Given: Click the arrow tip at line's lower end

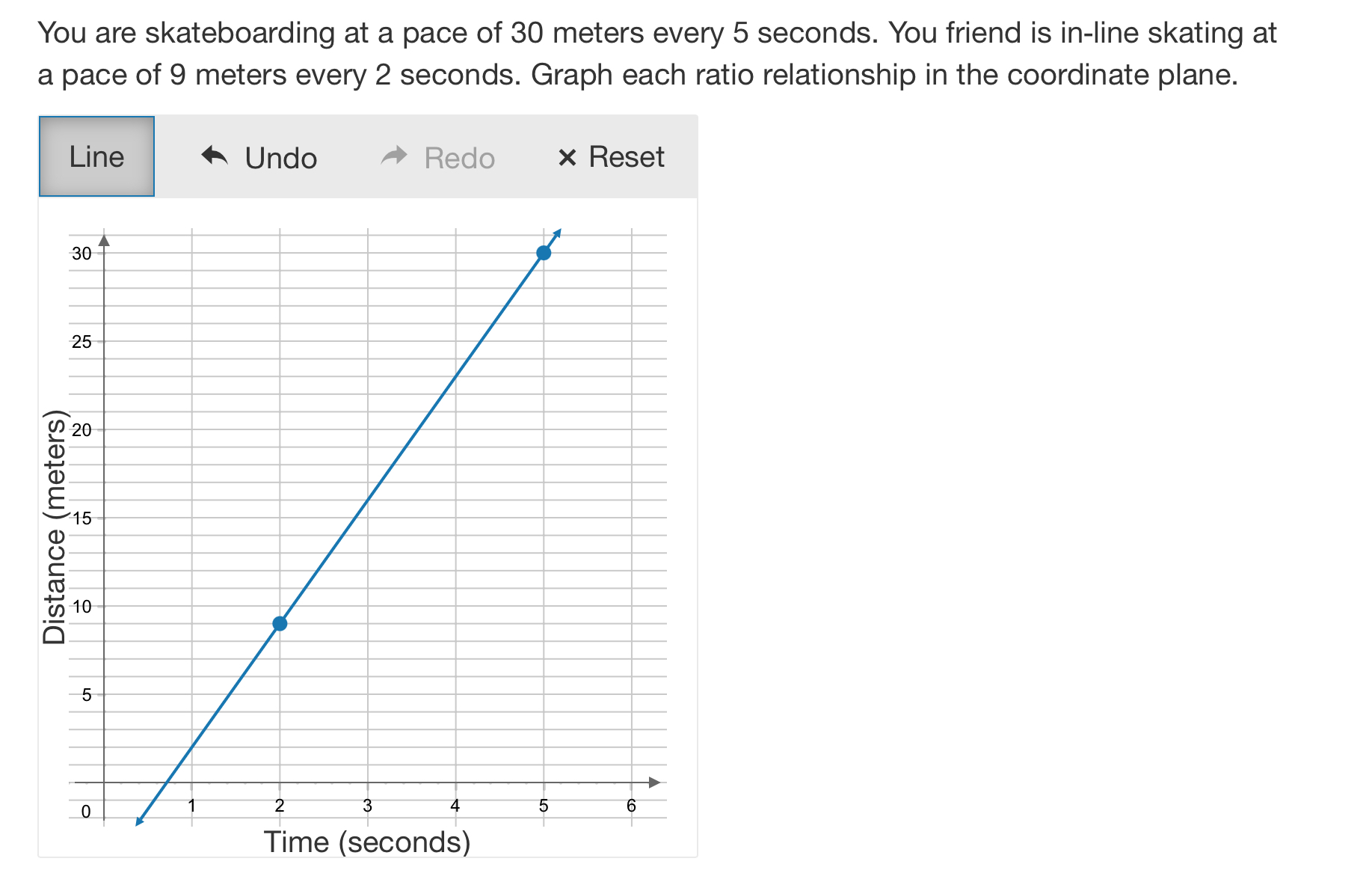Looking at the screenshot, I should [138, 822].
